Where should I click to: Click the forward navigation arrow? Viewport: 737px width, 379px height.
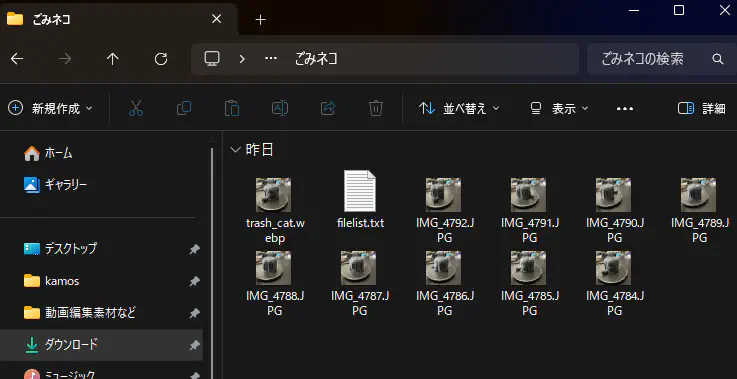coord(65,59)
